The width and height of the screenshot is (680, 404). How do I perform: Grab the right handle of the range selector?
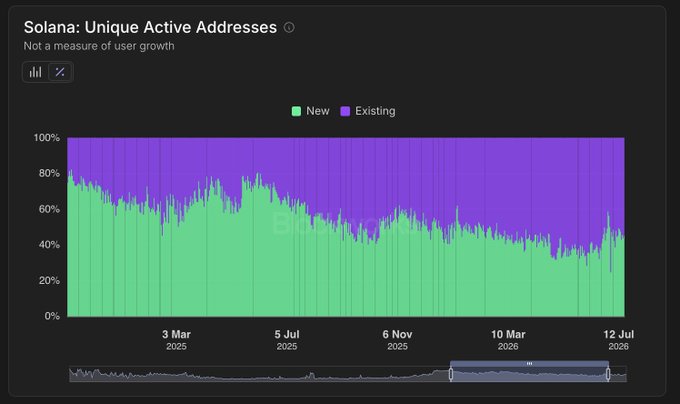608,374
